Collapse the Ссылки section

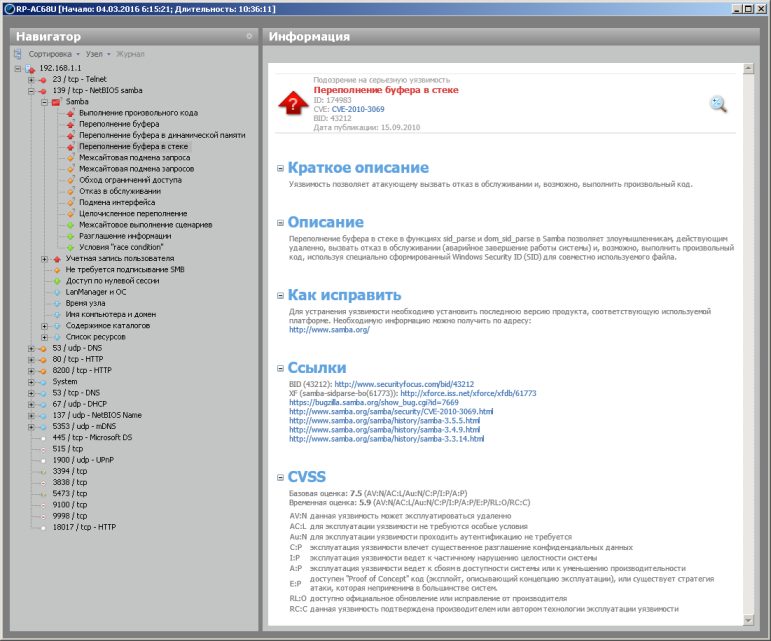[x=280, y=368]
